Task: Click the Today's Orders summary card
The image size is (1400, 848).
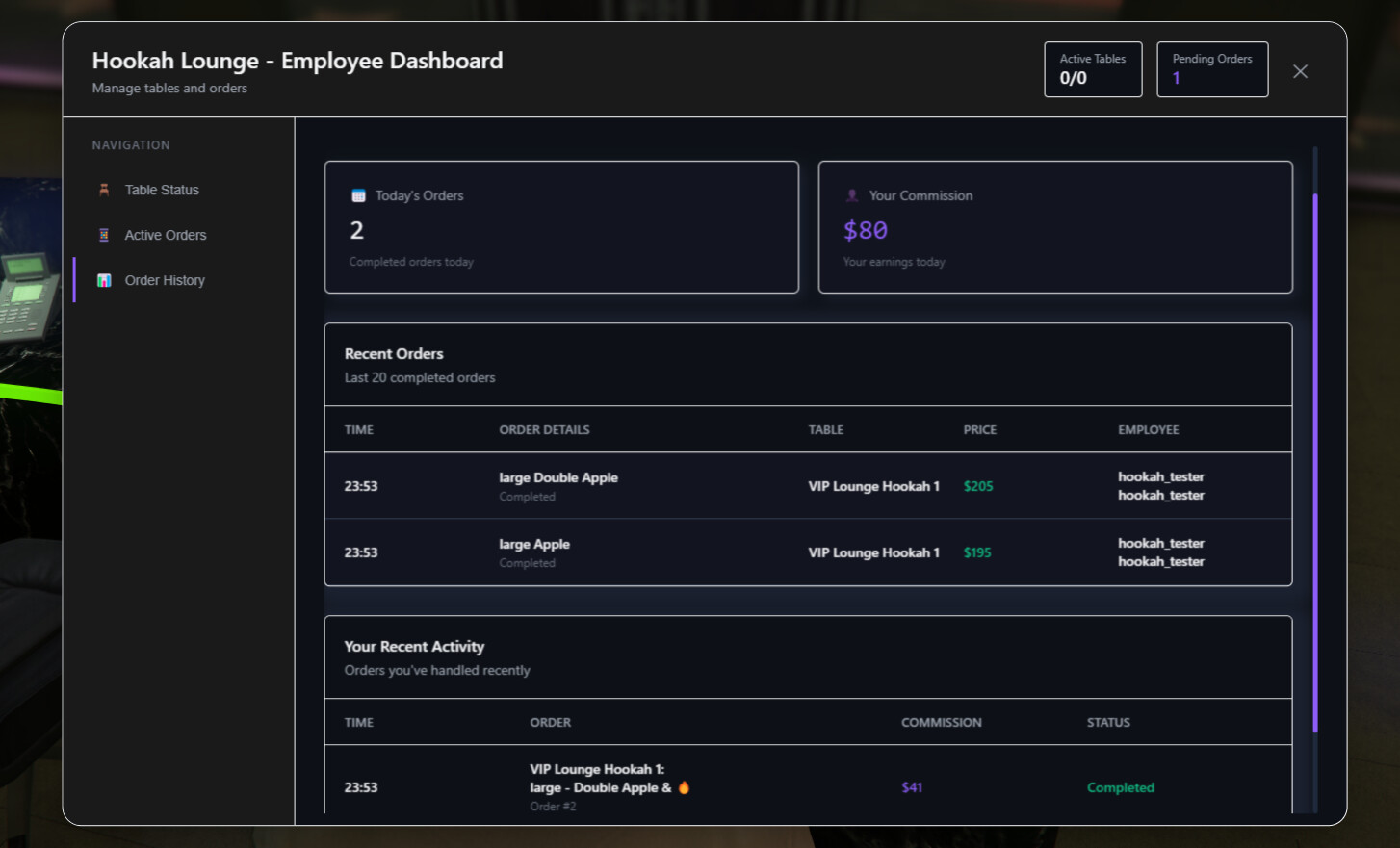Action: [x=561, y=227]
